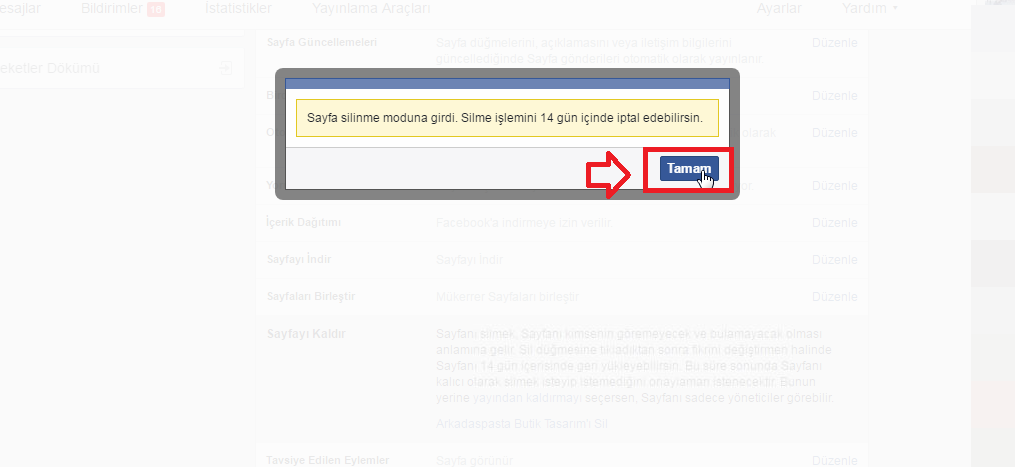Image resolution: width=1015 pixels, height=467 pixels.
Task: Open the Bildirimler tab
Action: [x=112, y=8]
